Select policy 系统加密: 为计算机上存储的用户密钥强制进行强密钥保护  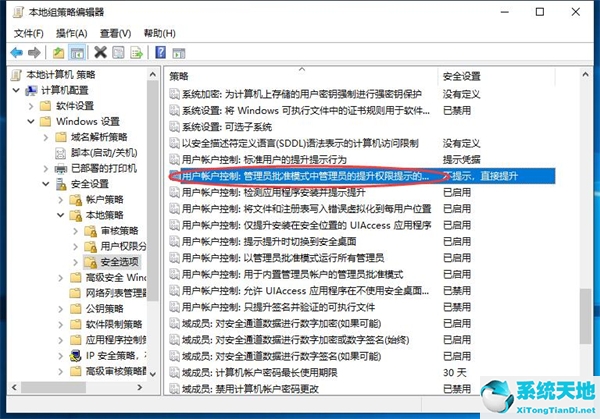coord(302,94)
